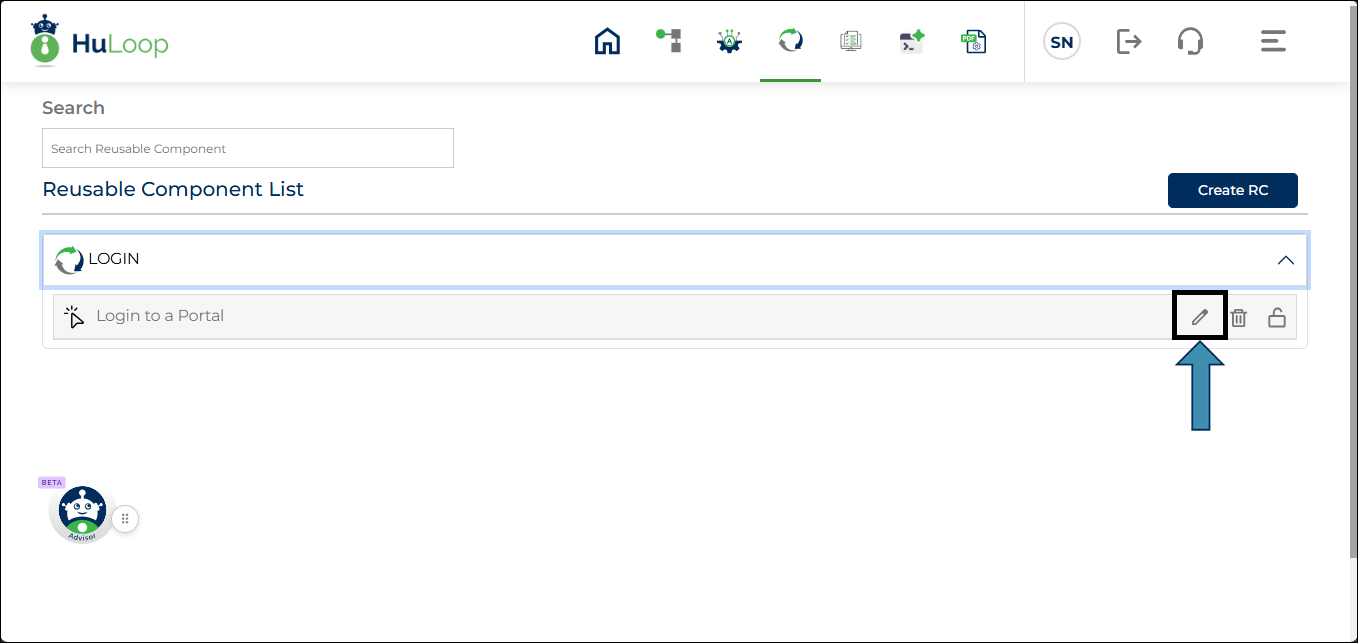
Task: Click the logout arrow icon
Action: [1128, 41]
